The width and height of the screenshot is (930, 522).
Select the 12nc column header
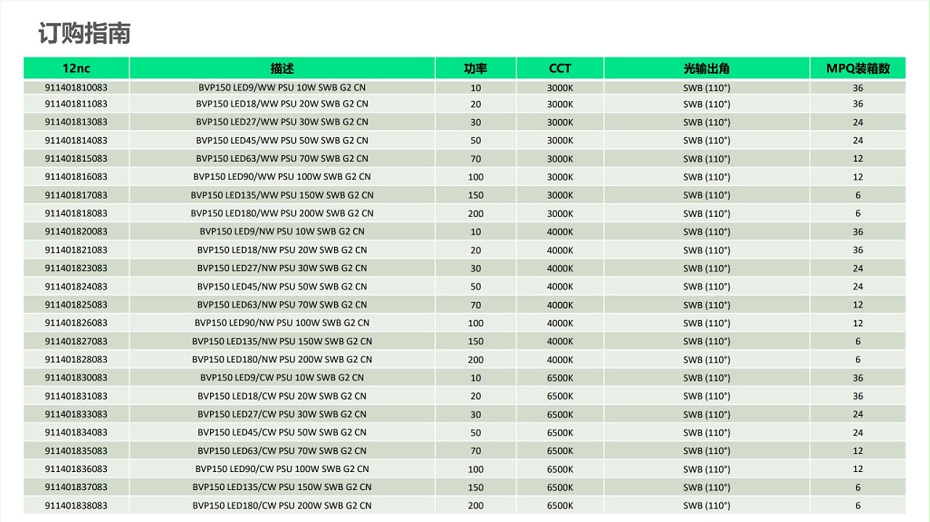tap(77, 68)
